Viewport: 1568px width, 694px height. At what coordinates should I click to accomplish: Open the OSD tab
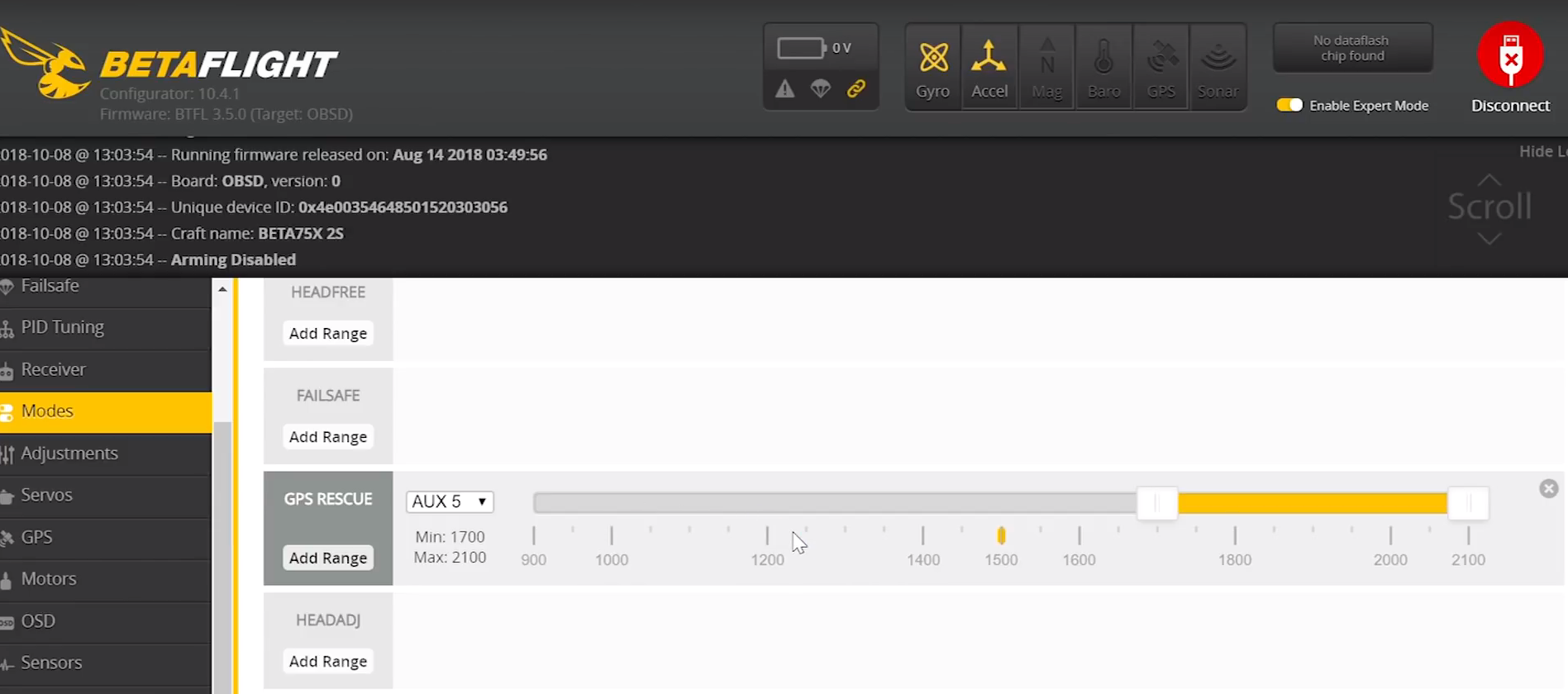pyautogui.click(x=106, y=621)
